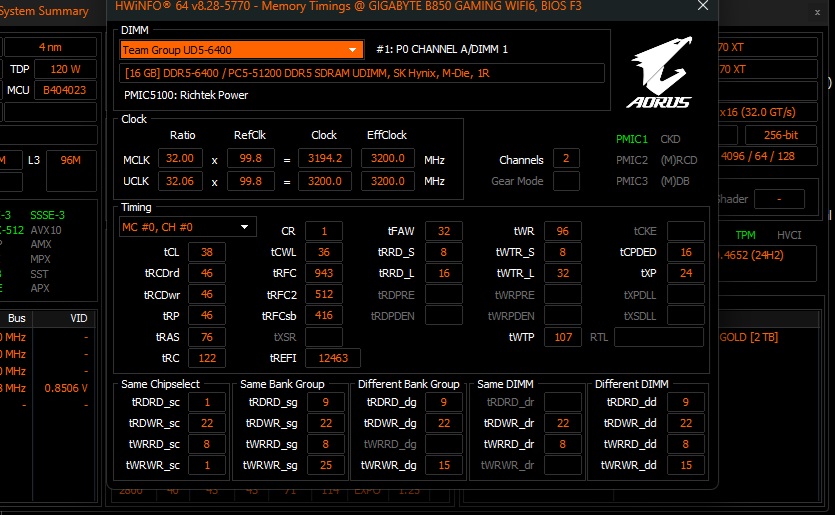Image resolution: width=835 pixels, height=515 pixels.
Task: Click the 256-bit bus width field in background window
Action: click(x=781, y=135)
